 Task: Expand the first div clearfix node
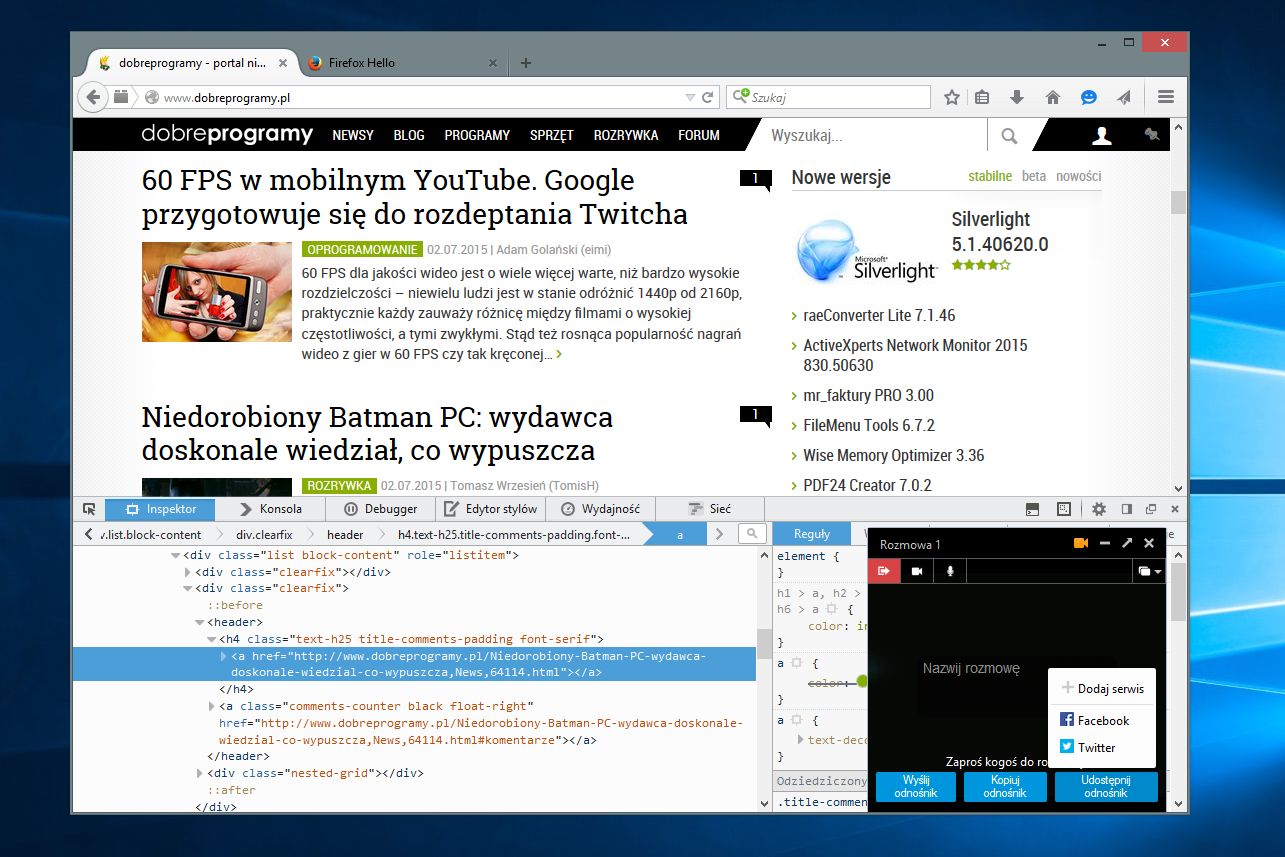[x=188, y=572]
